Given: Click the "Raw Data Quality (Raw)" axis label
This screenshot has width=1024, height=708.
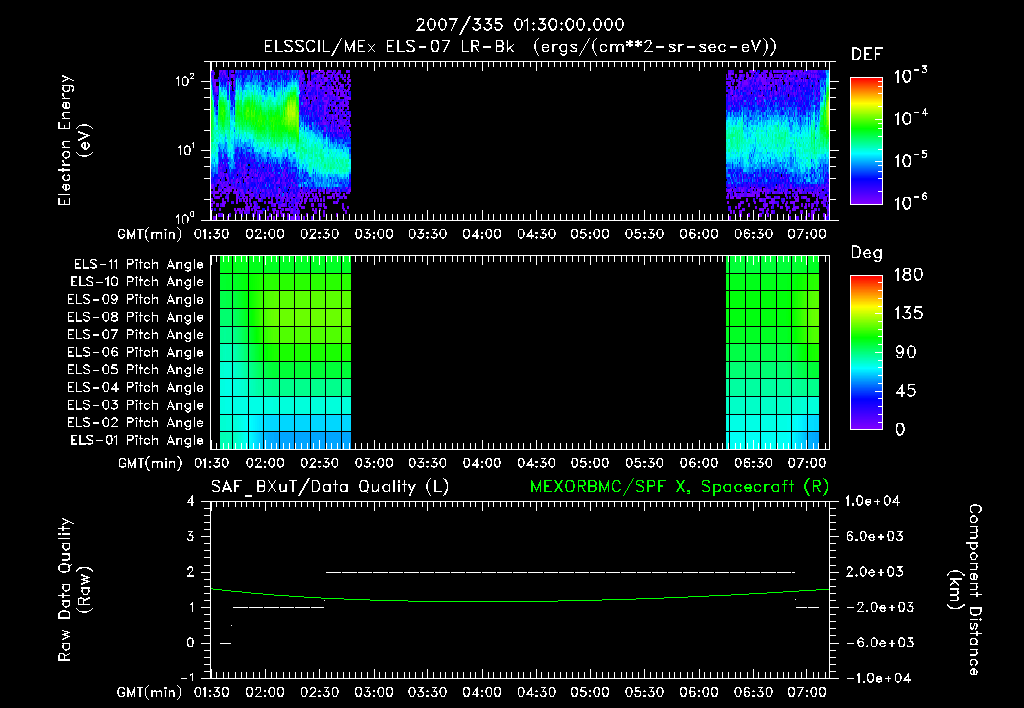Looking at the screenshot, I should pos(74,590).
